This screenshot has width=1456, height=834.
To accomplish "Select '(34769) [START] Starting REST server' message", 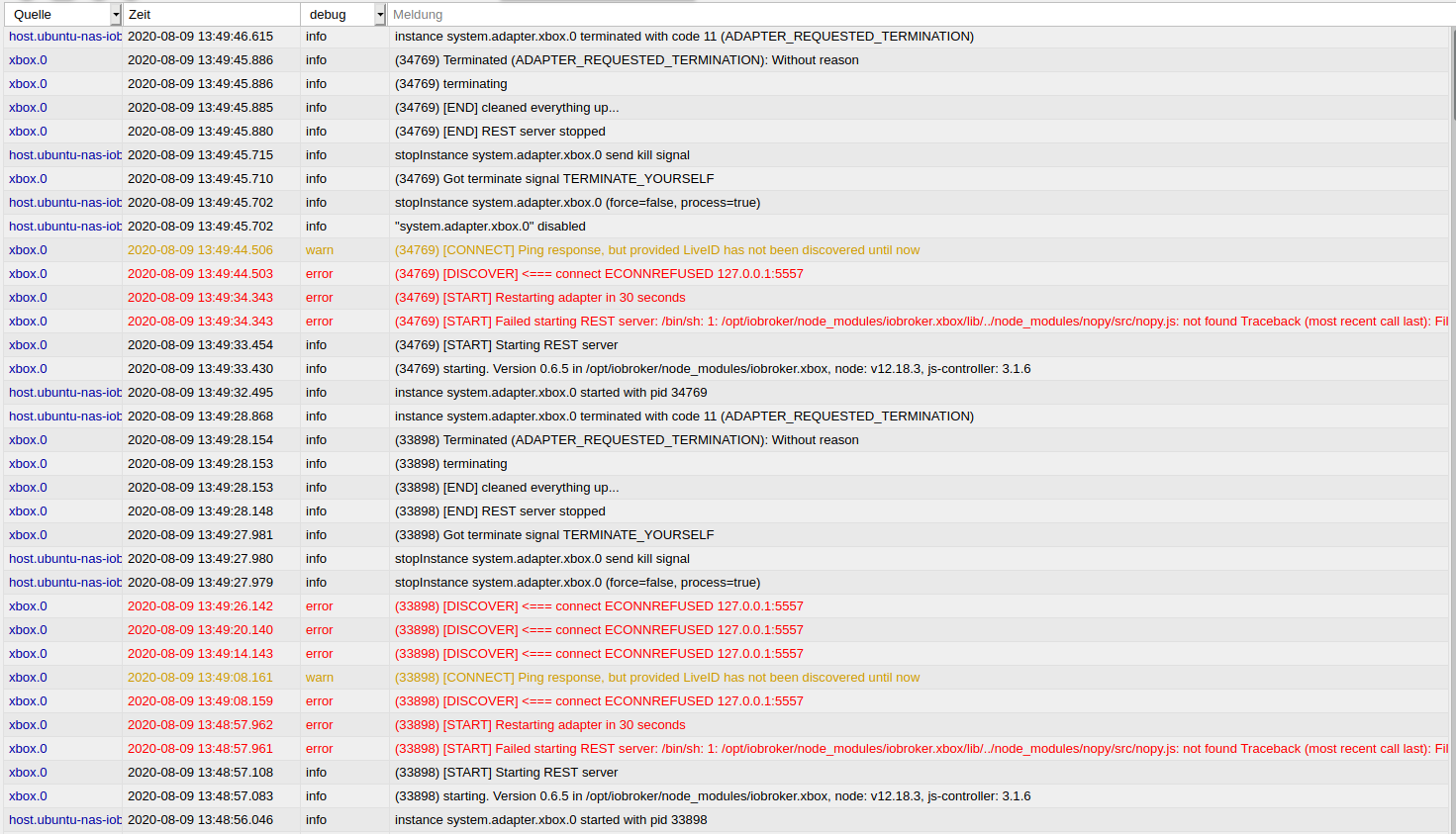I will [506, 345].
